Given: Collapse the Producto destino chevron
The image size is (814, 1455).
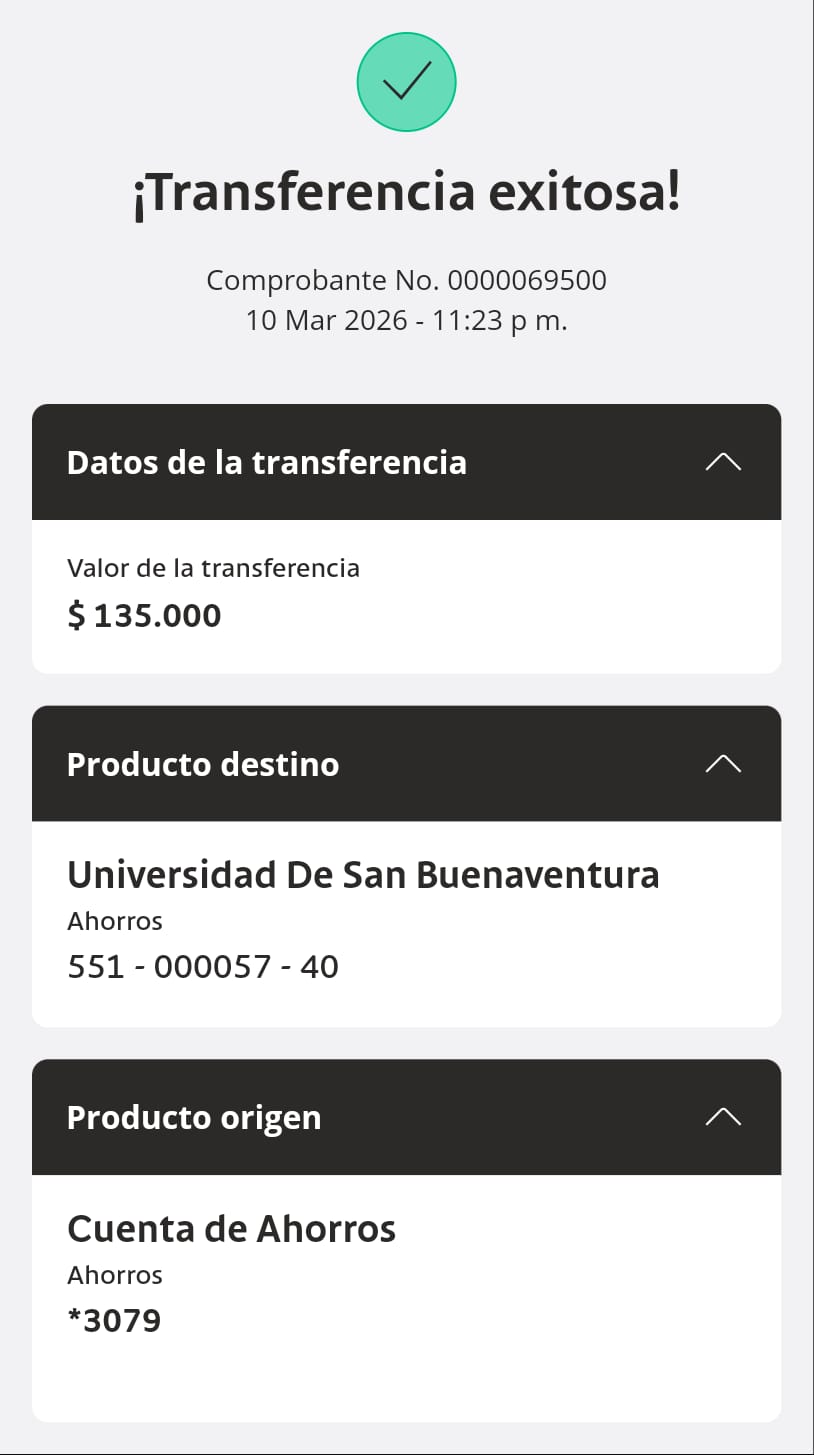Looking at the screenshot, I should click(x=723, y=764).
